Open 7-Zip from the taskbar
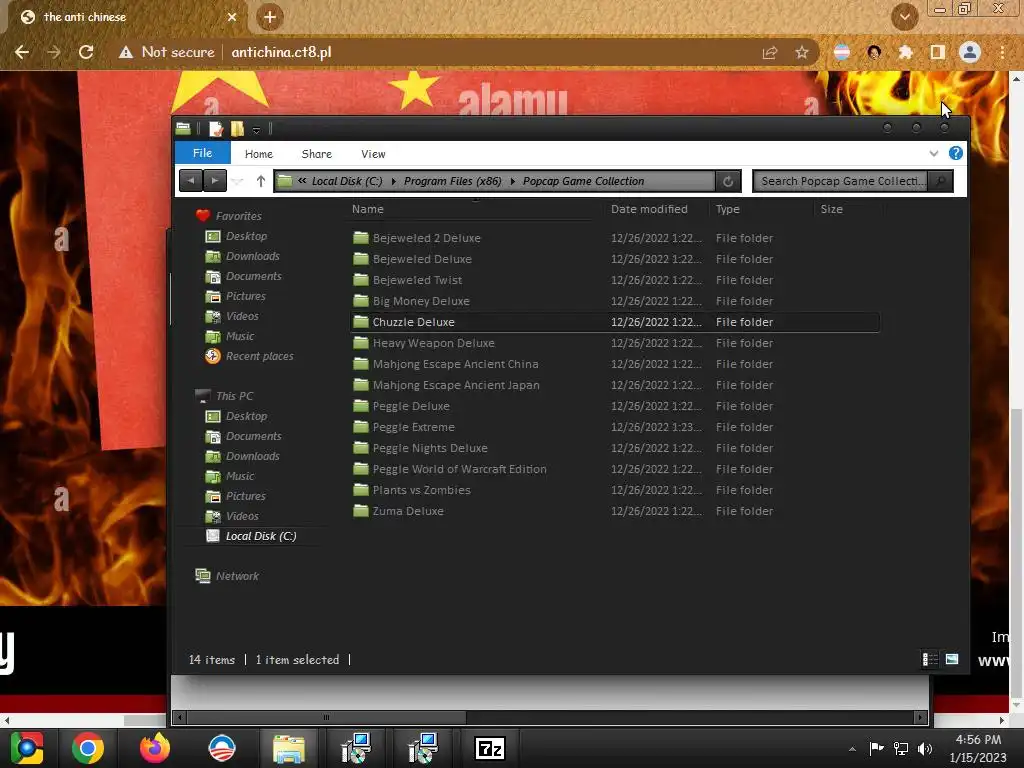The width and height of the screenshot is (1024, 768). coord(490,748)
